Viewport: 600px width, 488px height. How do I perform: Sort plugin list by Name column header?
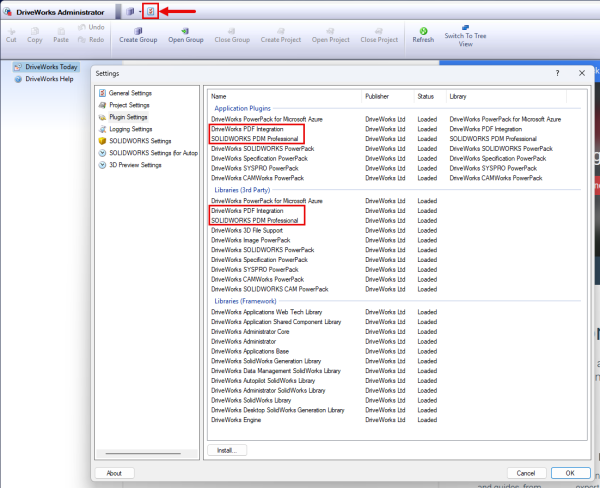click(219, 96)
